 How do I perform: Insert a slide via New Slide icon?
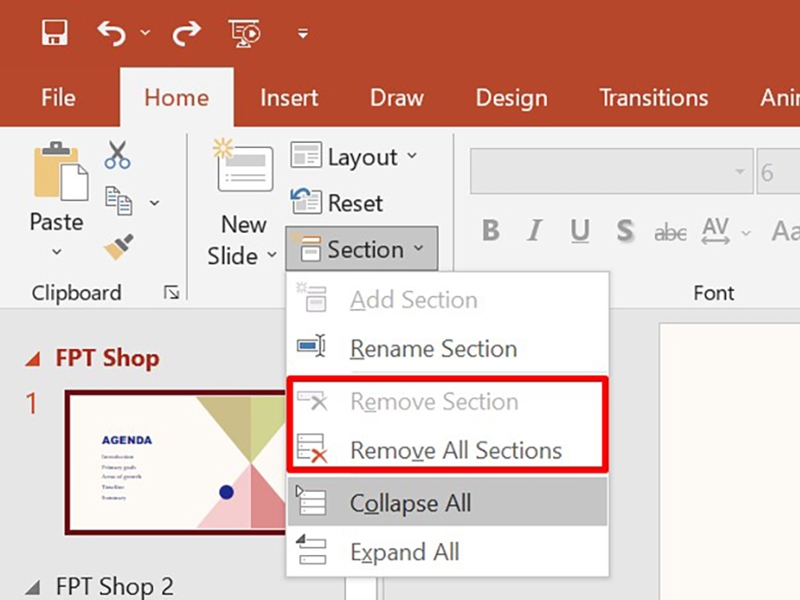click(x=243, y=164)
